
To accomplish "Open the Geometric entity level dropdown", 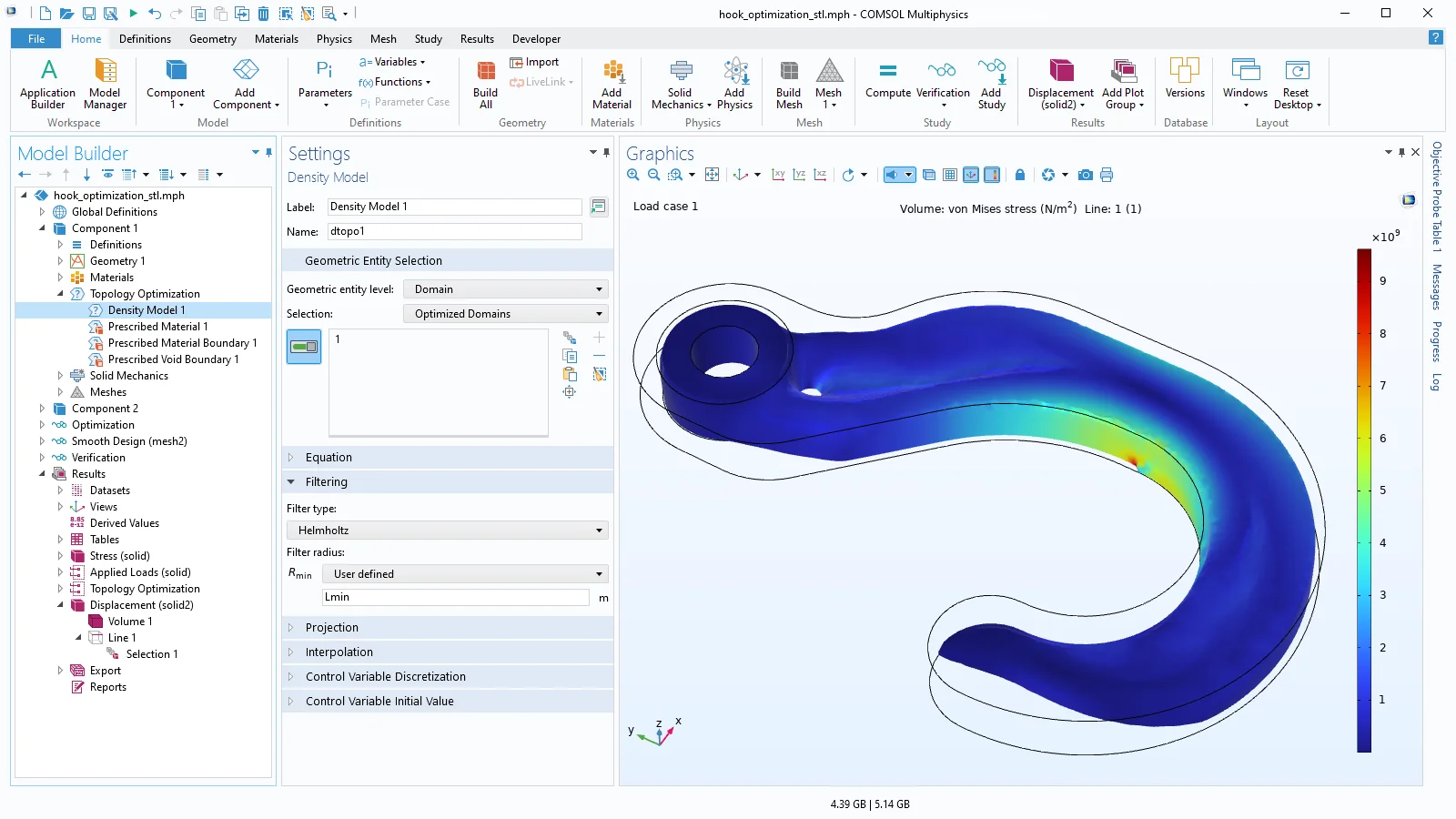I will click(x=506, y=289).
